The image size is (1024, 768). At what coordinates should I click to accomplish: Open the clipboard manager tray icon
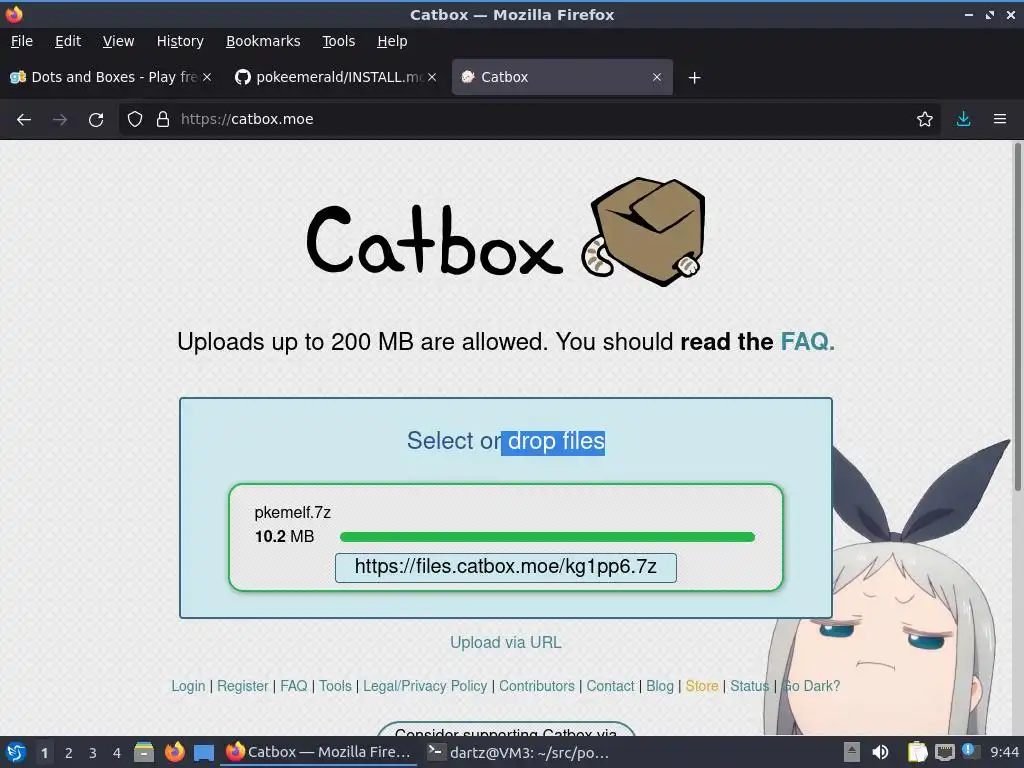coord(918,752)
